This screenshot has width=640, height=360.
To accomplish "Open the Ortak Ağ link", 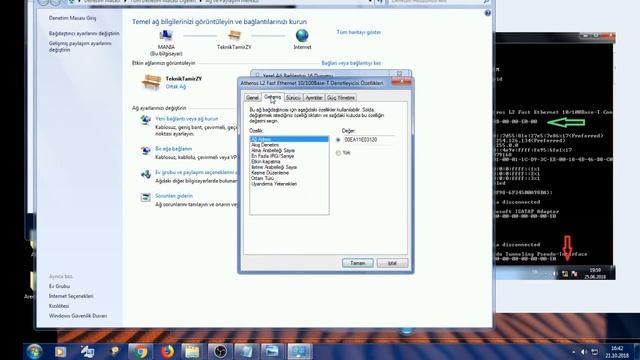I will pyautogui.click(x=176, y=87).
